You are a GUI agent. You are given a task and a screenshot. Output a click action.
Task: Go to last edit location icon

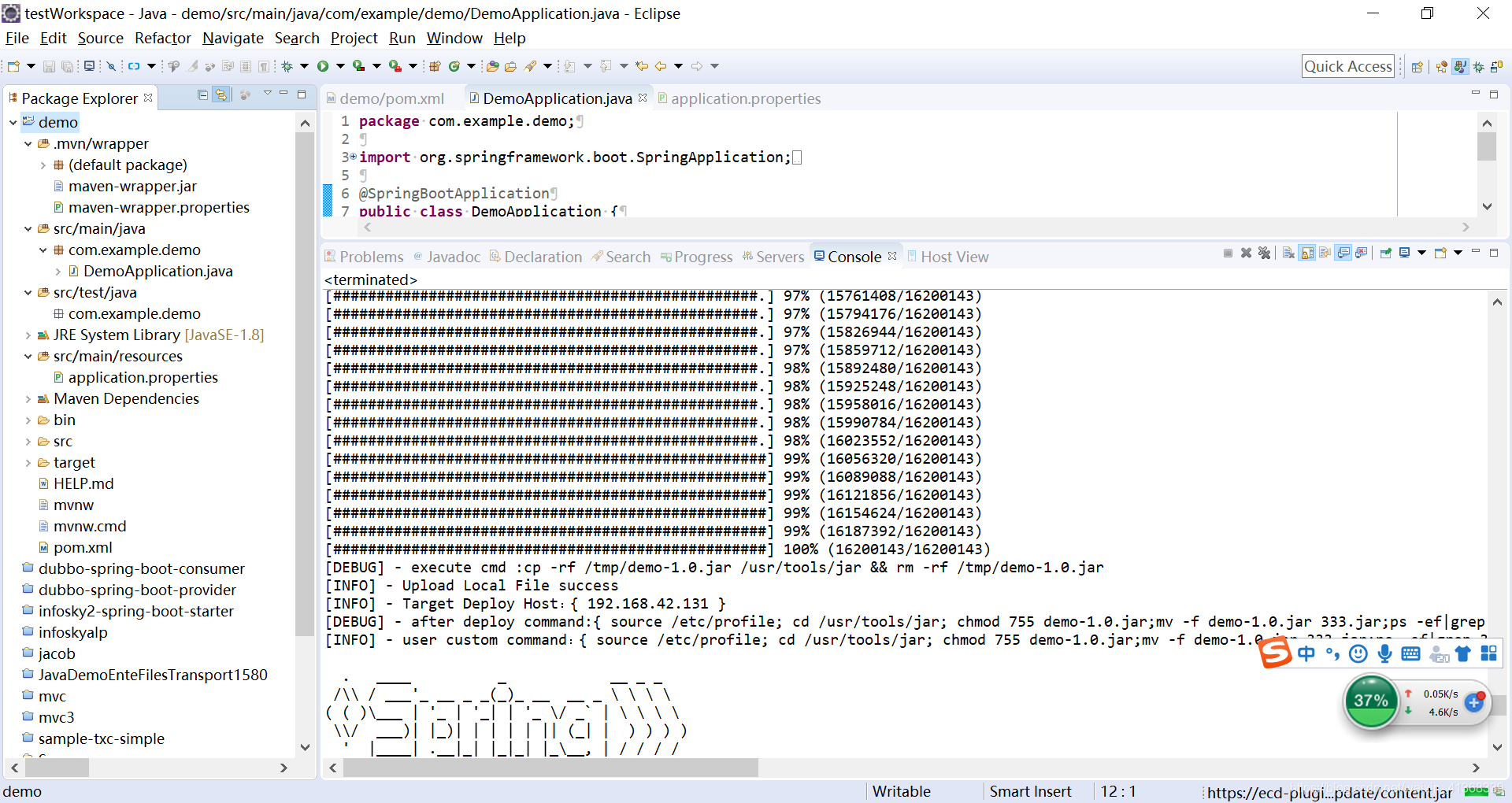click(642, 66)
